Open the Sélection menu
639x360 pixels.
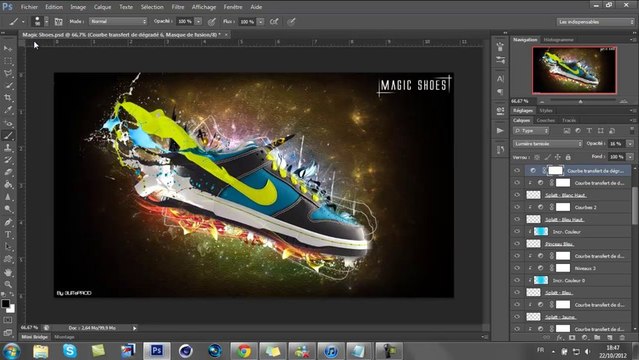click(x=152, y=7)
